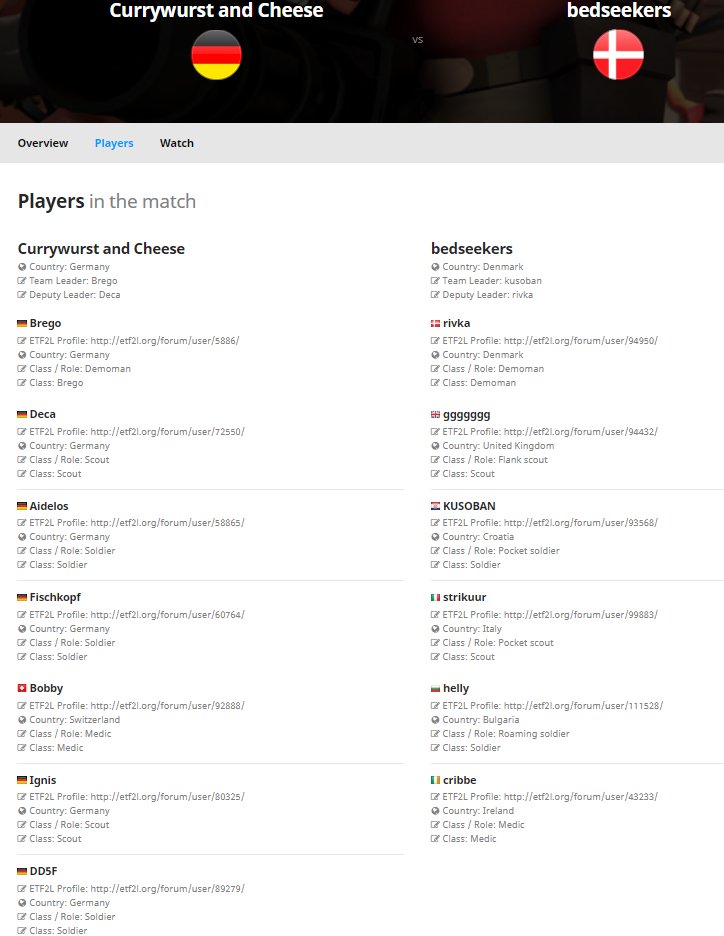Select player name KUSOBAN
The width and height of the screenshot is (724, 936).
[469, 506]
